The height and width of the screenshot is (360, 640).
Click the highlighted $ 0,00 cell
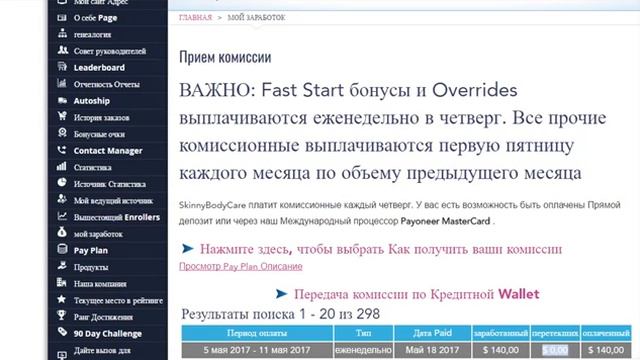555,350
